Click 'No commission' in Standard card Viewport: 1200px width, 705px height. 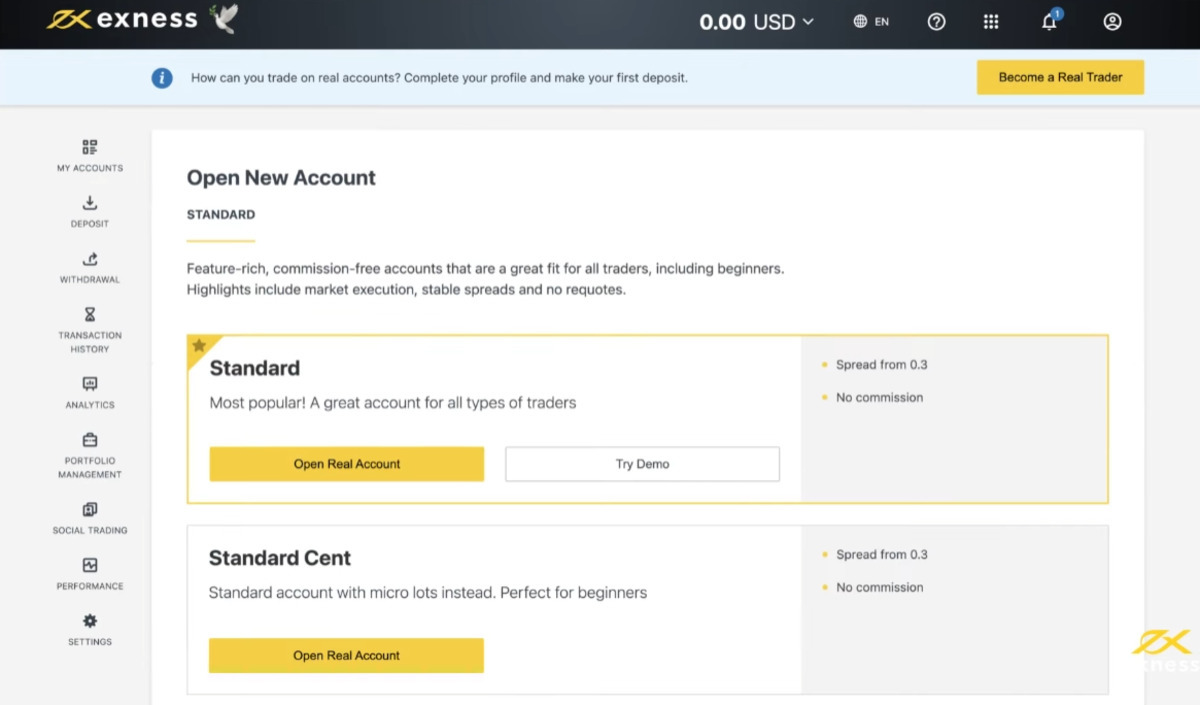879,397
